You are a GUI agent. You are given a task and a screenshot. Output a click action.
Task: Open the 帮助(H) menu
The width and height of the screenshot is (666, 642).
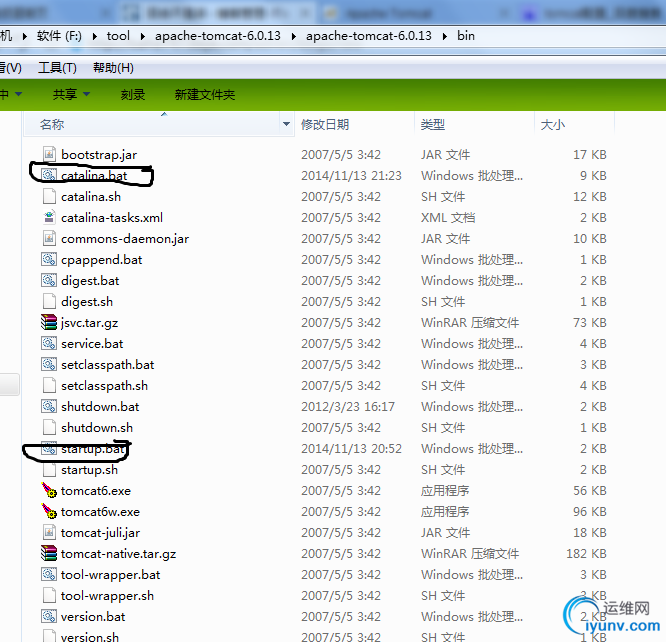[113, 68]
